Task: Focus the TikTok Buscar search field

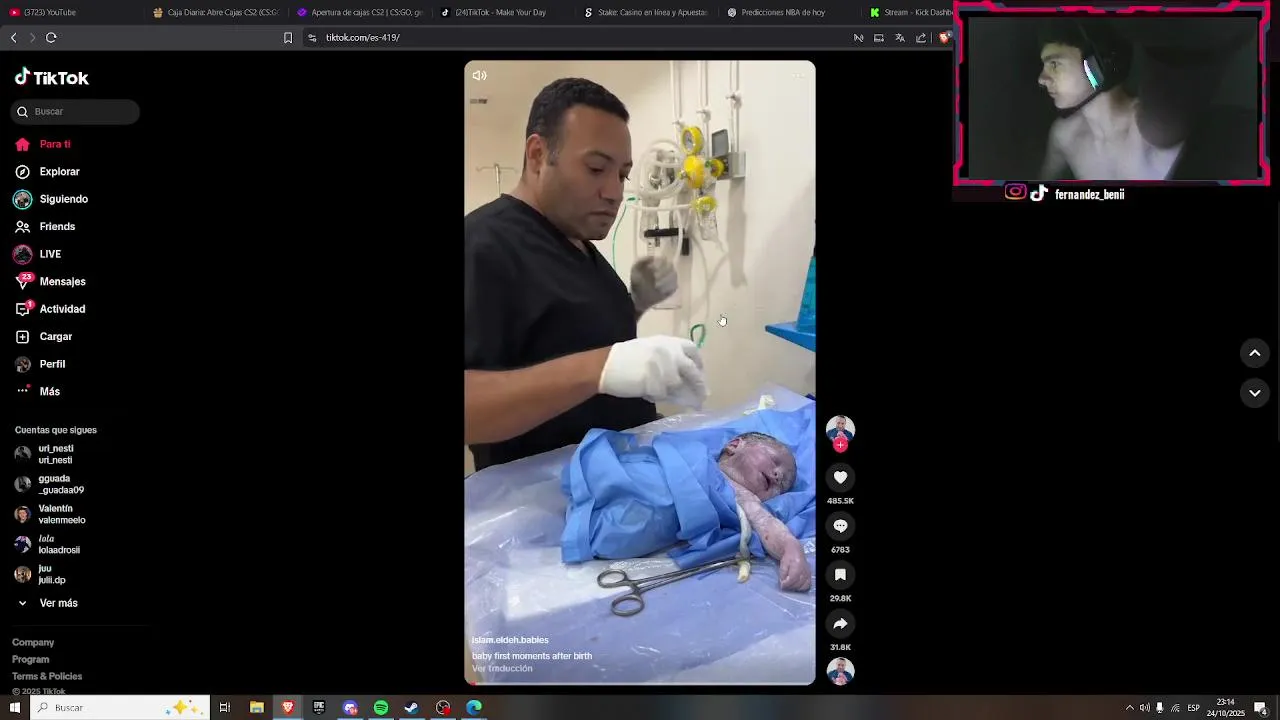Action: [75, 111]
